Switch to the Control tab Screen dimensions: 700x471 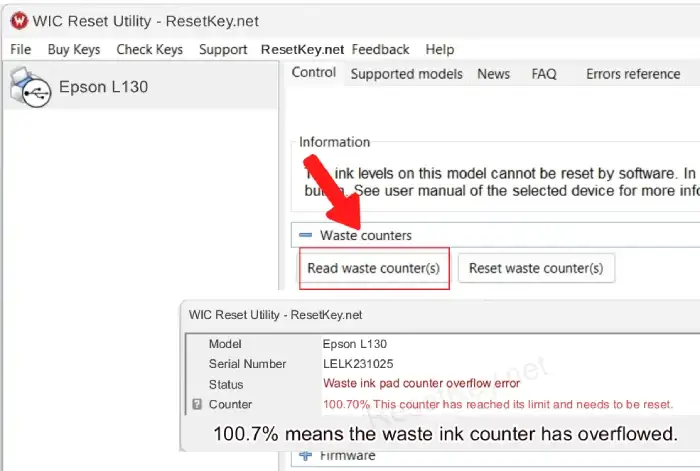(x=313, y=73)
